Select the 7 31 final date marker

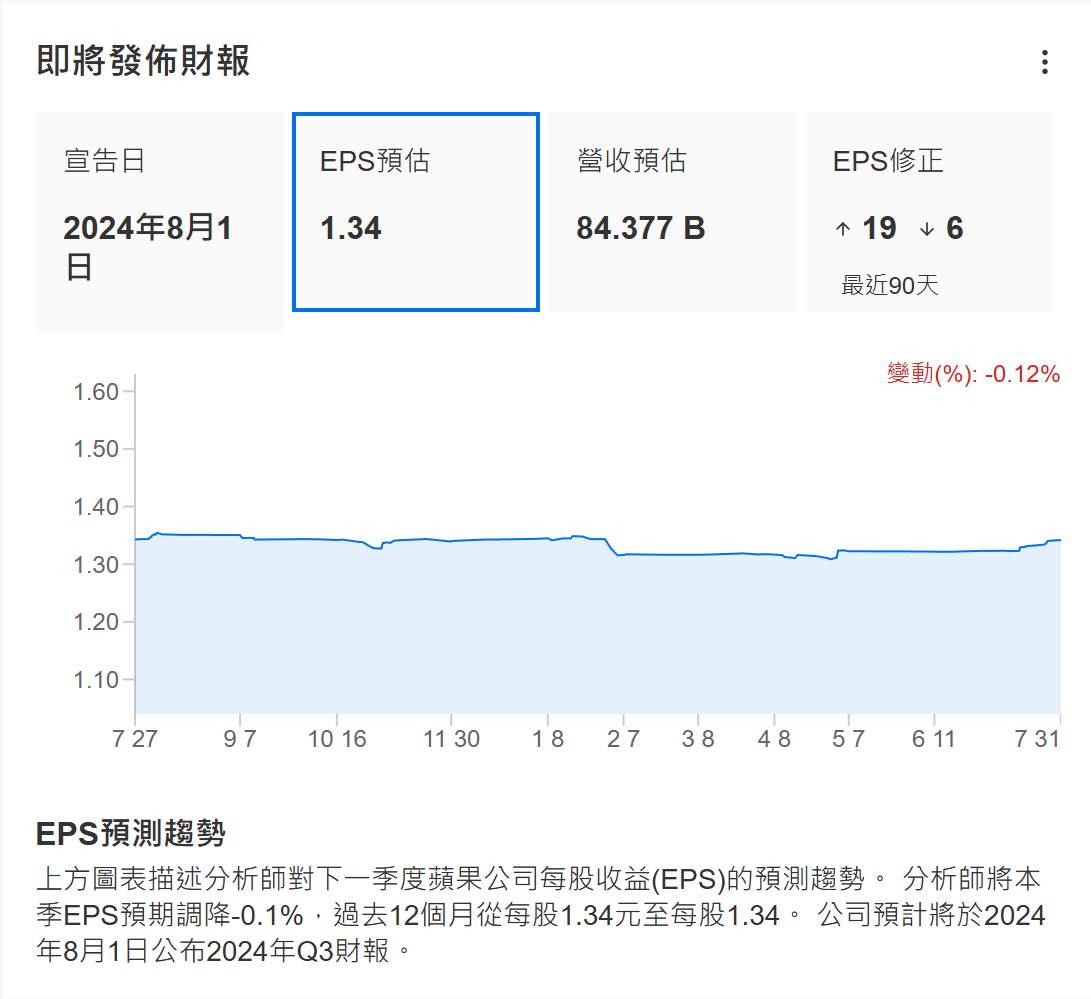point(1036,739)
